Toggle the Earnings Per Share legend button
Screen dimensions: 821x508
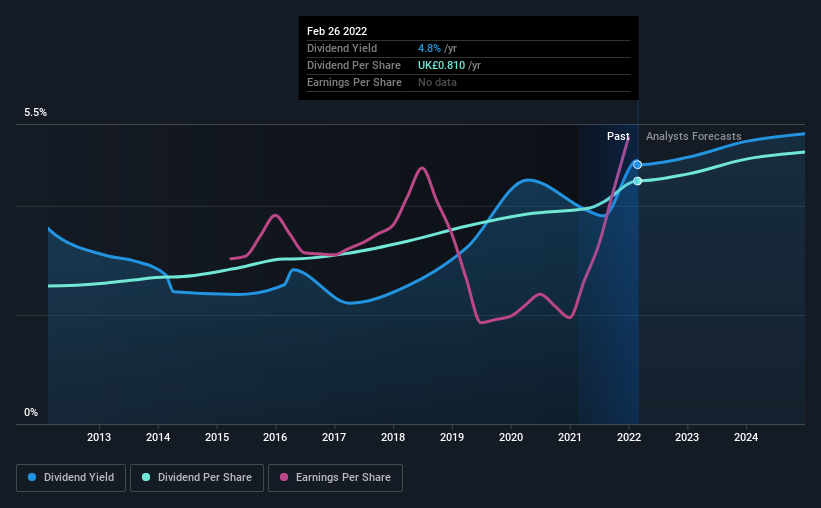pos(335,478)
